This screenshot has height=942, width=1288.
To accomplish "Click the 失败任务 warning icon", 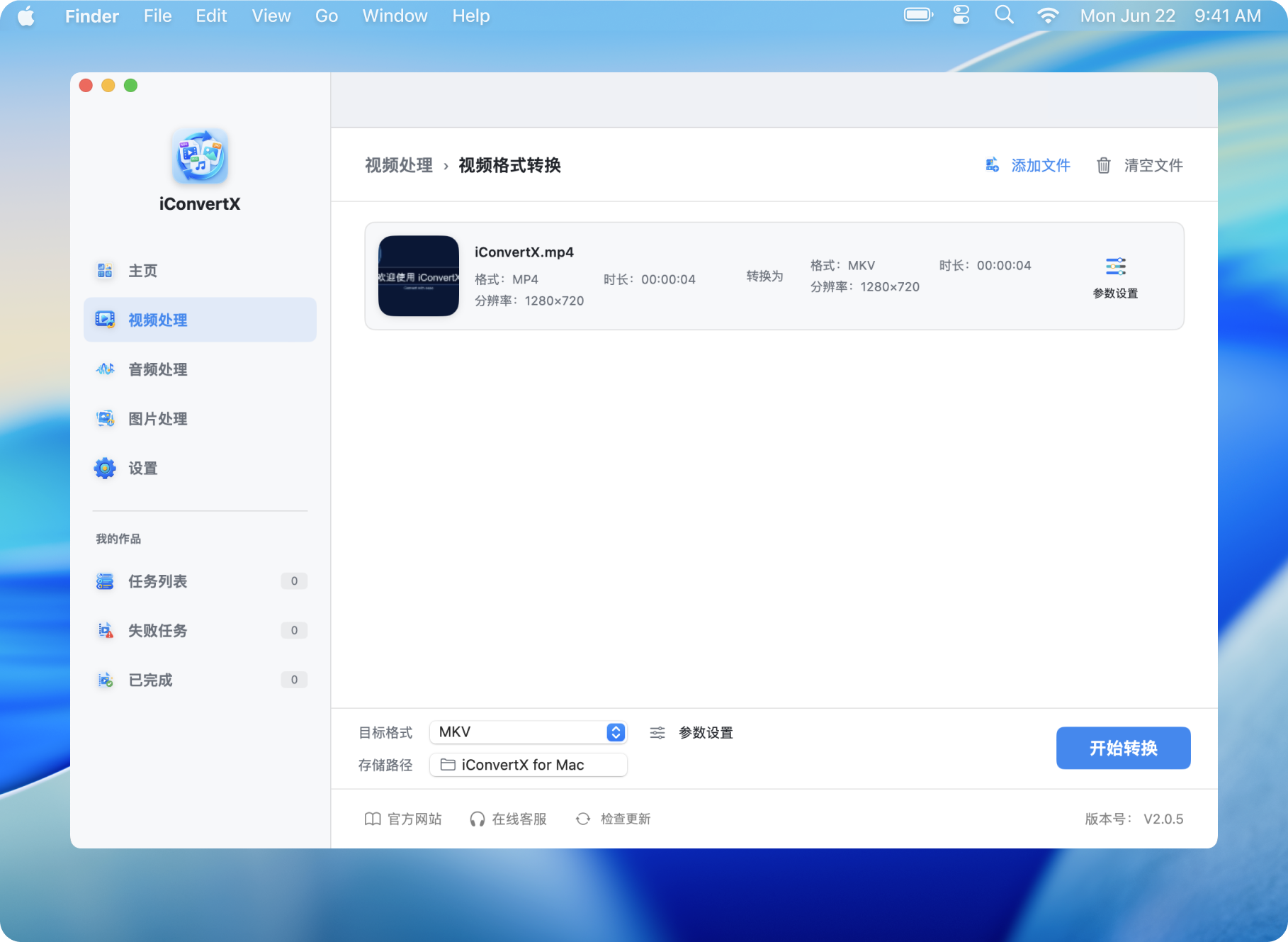I will click(105, 630).
